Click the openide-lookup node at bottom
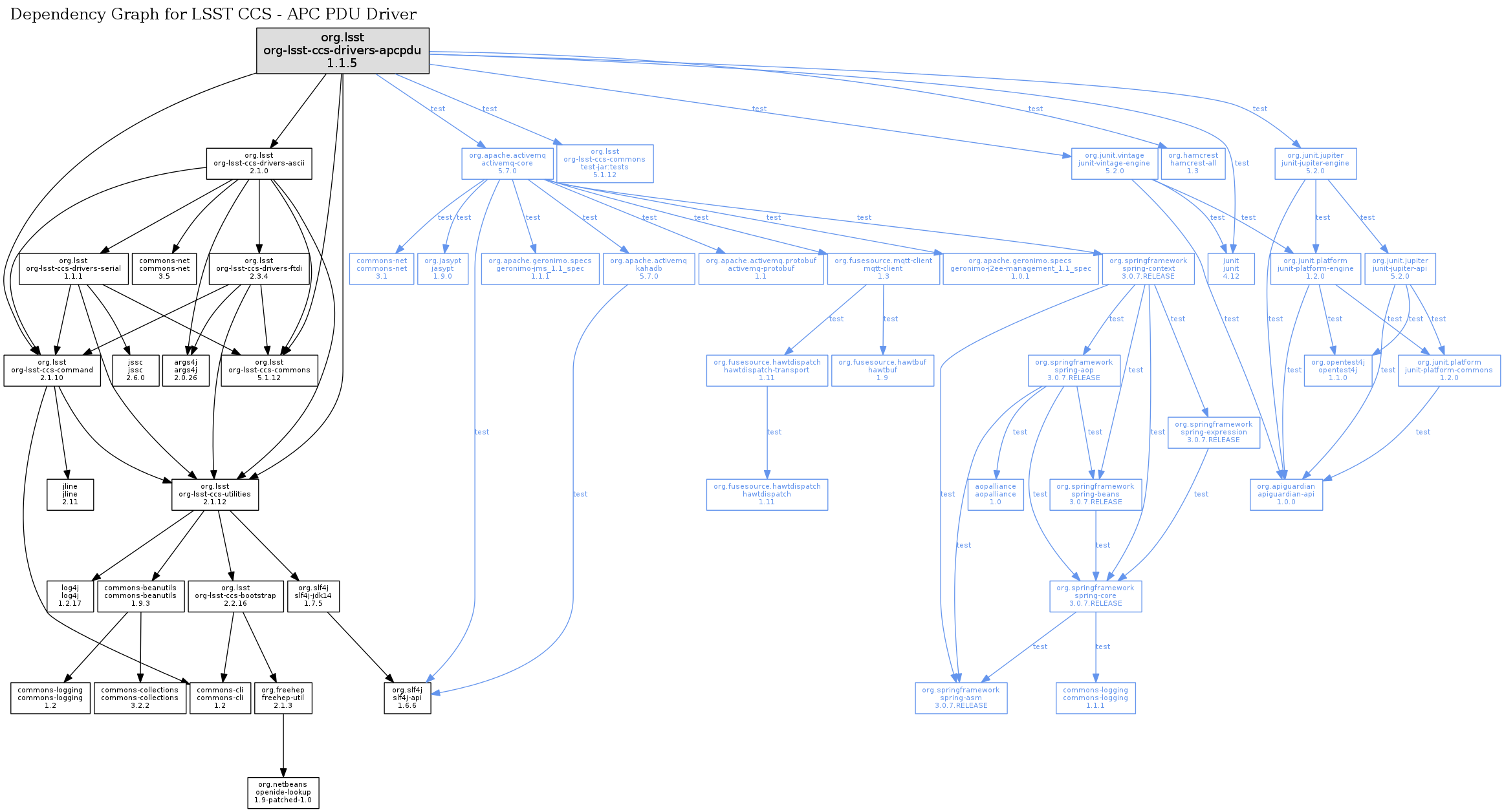This screenshot has width=1504, height=812. coord(283,793)
